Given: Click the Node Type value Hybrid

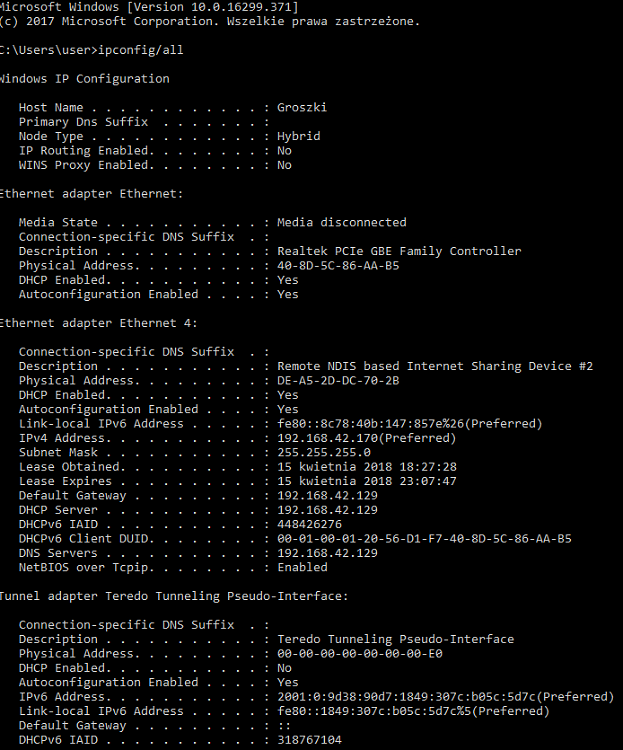Looking at the screenshot, I should coord(298,136).
